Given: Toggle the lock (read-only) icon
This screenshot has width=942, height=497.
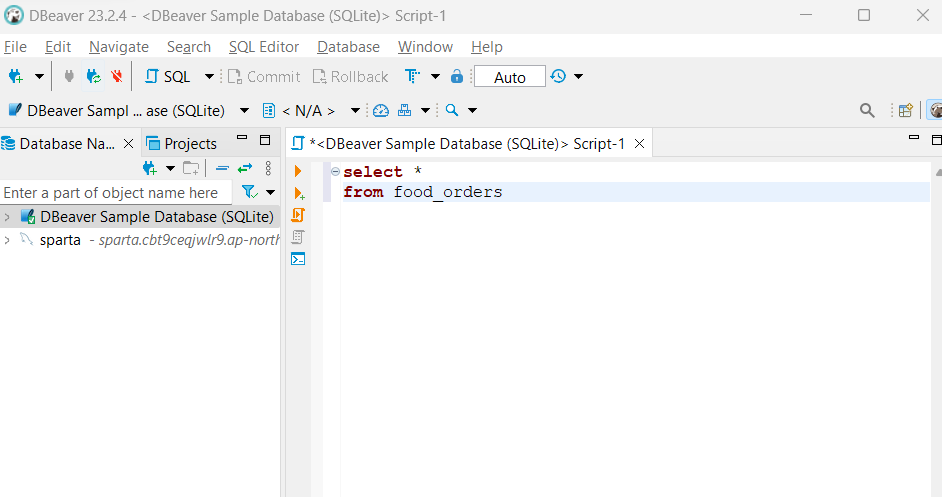Looking at the screenshot, I should click(457, 76).
